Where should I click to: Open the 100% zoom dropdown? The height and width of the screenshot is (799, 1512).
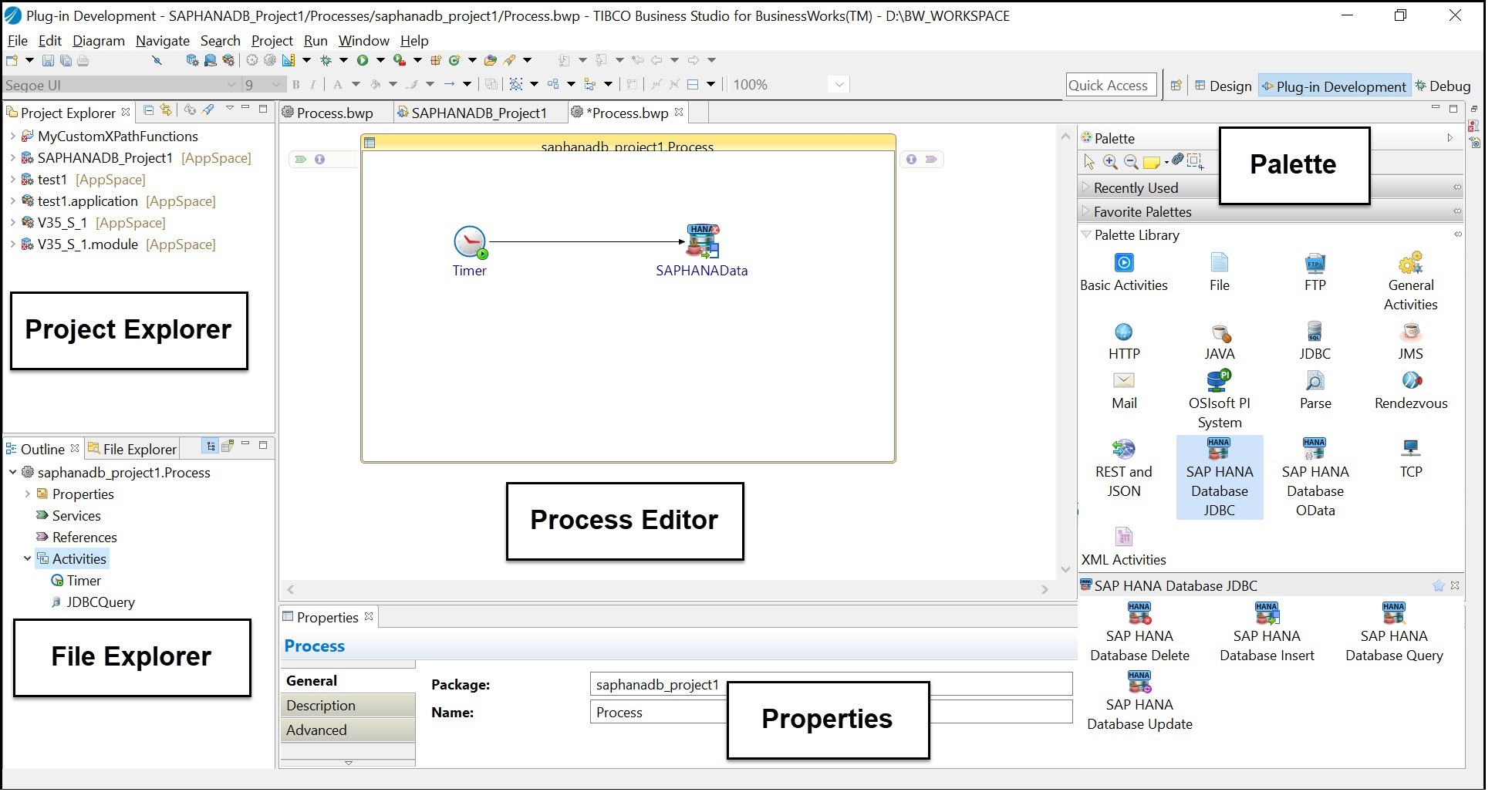coord(839,85)
